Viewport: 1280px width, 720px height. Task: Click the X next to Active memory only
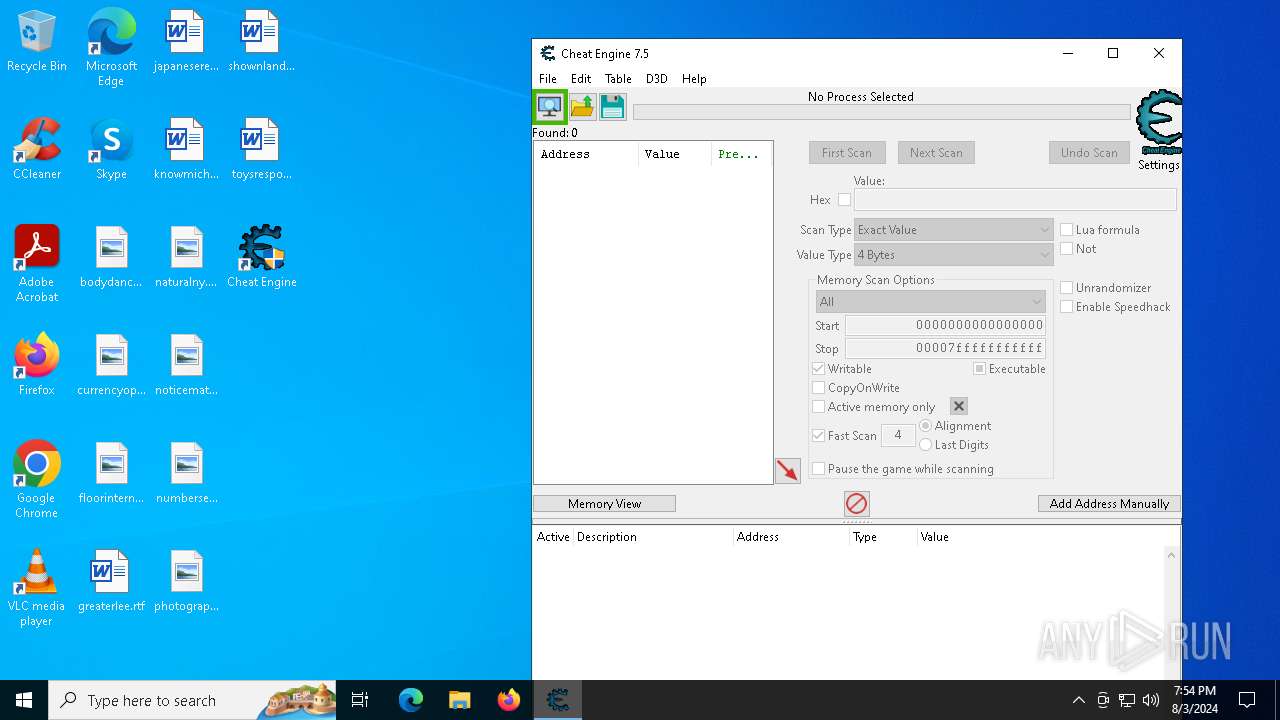[958, 406]
